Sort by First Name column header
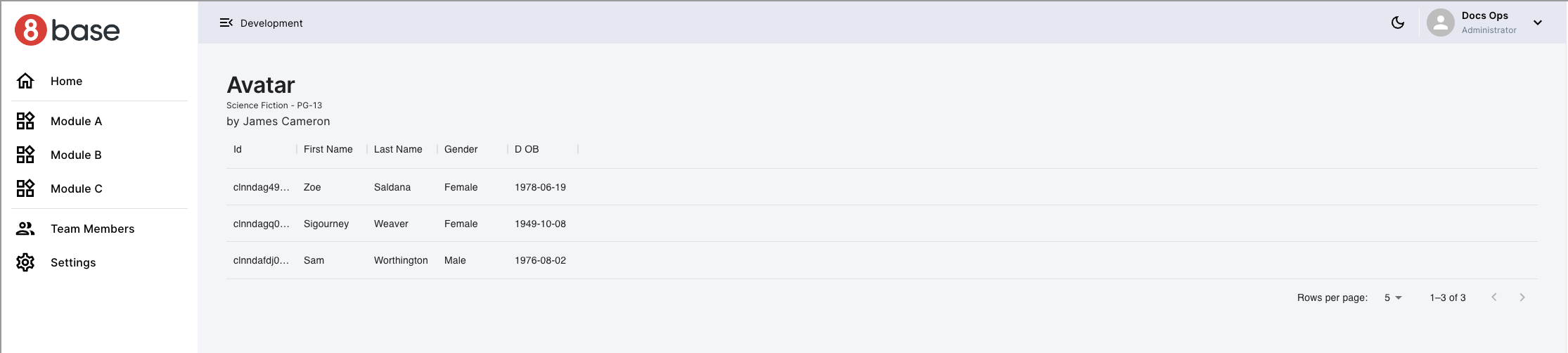The height and width of the screenshot is (353, 1568). pyautogui.click(x=328, y=149)
